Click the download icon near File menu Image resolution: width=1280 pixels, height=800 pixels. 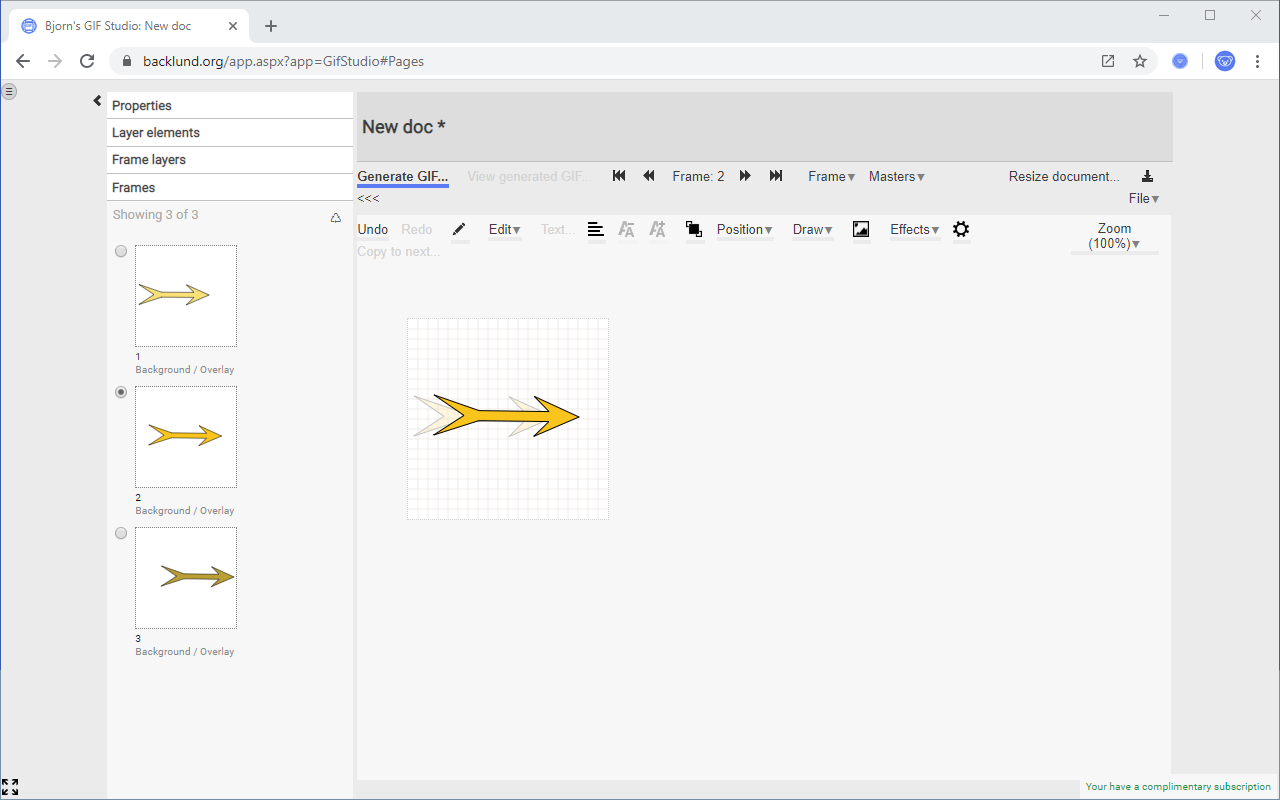coord(1147,176)
